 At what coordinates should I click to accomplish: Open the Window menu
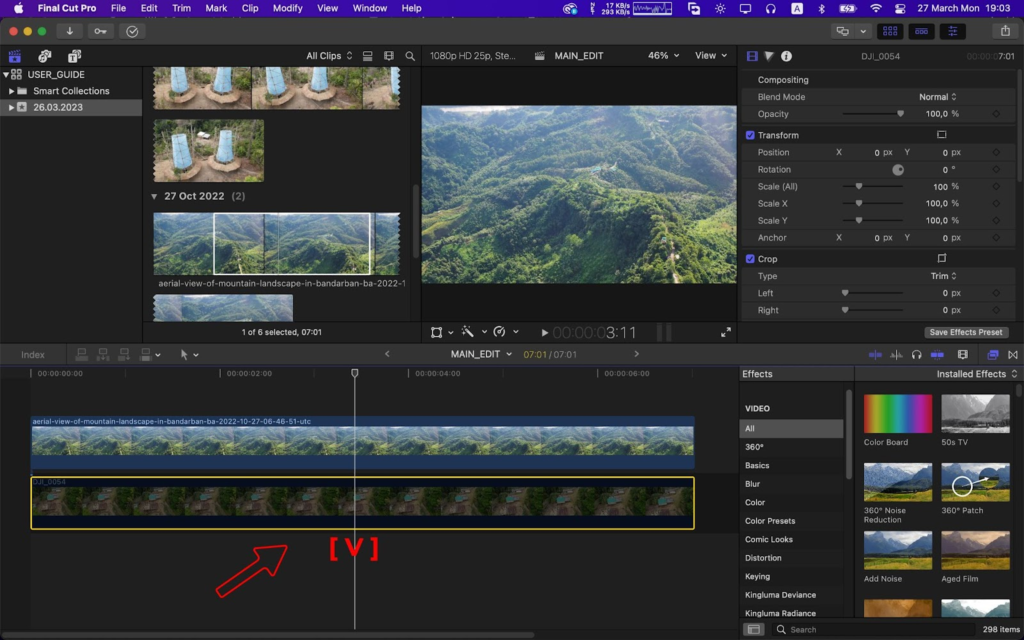pyautogui.click(x=370, y=8)
